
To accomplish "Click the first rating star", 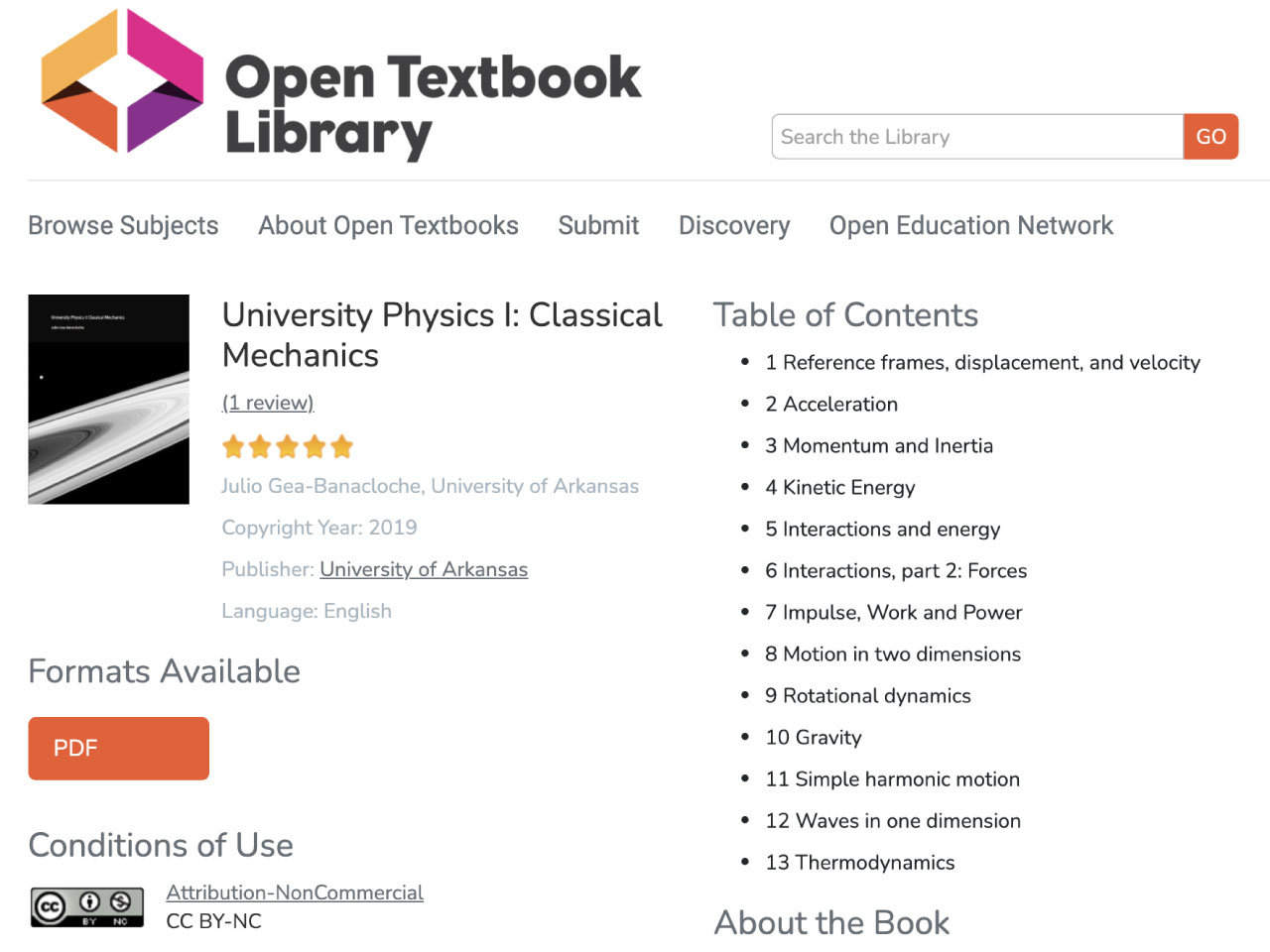I will (x=234, y=446).
